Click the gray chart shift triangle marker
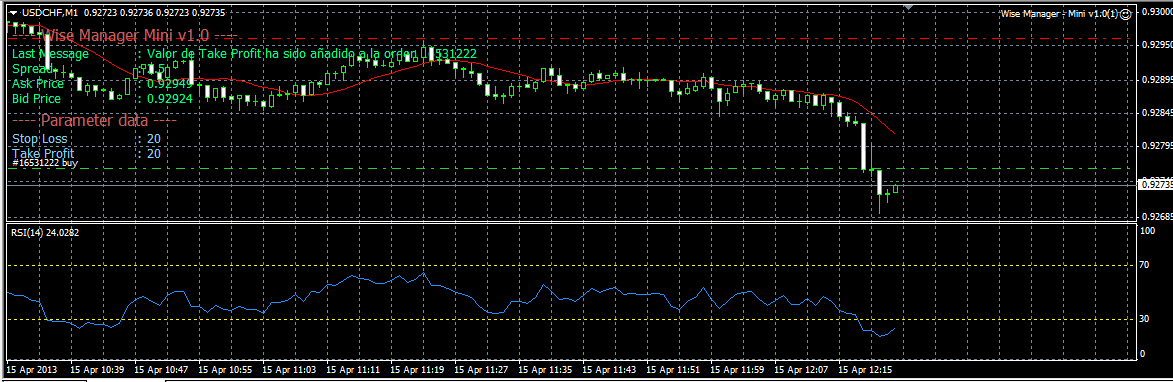This screenshot has width=1173, height=382. coord(909,7)
